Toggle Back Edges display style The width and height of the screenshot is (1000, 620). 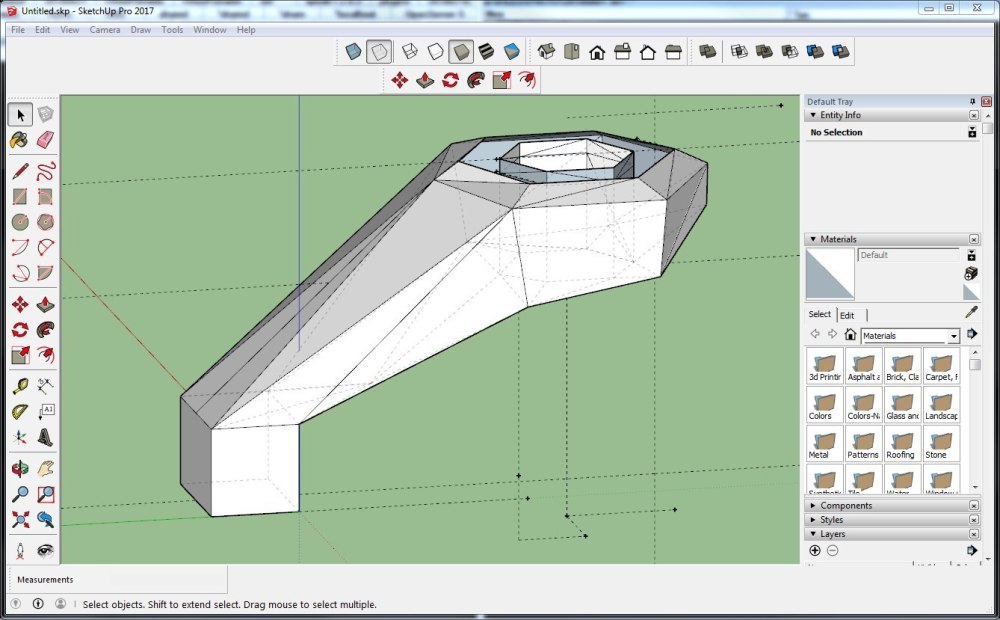tap(379, 52)
